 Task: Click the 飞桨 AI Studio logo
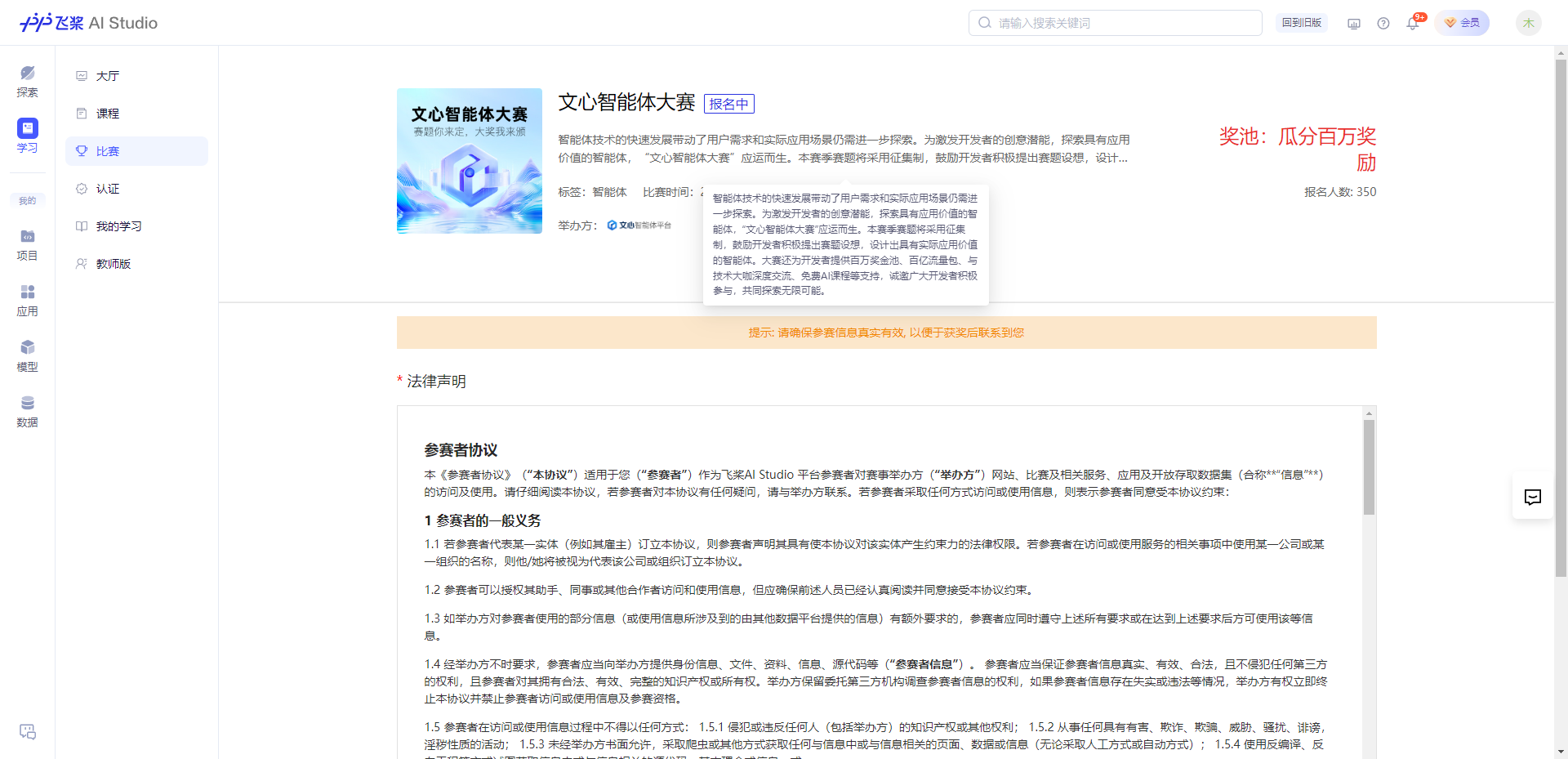tap(88, 23)
